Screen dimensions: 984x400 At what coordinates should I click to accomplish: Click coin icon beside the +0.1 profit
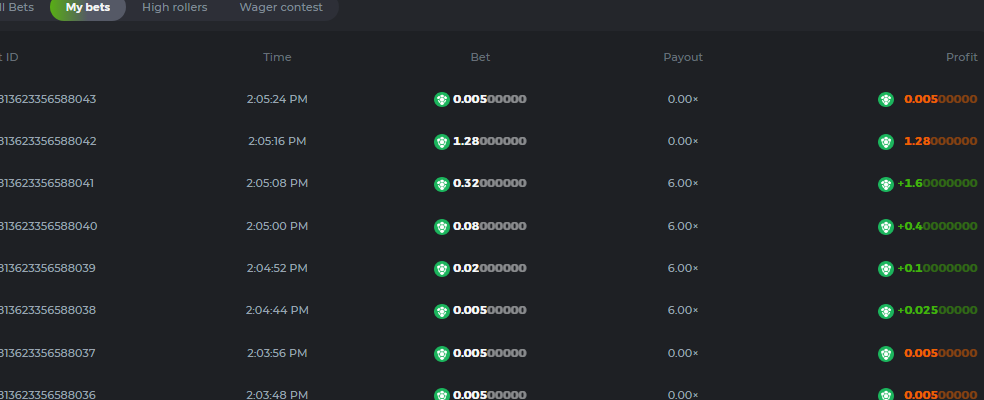[x=885, y=269]
